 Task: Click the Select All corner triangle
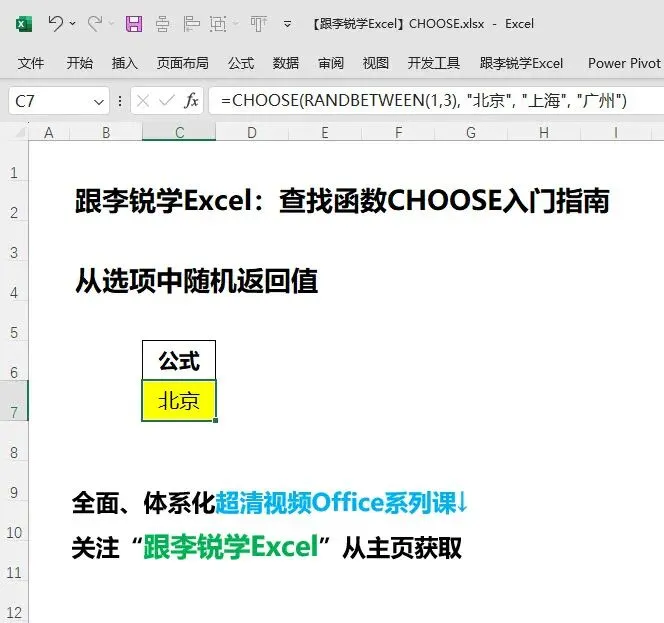(20, 133)
